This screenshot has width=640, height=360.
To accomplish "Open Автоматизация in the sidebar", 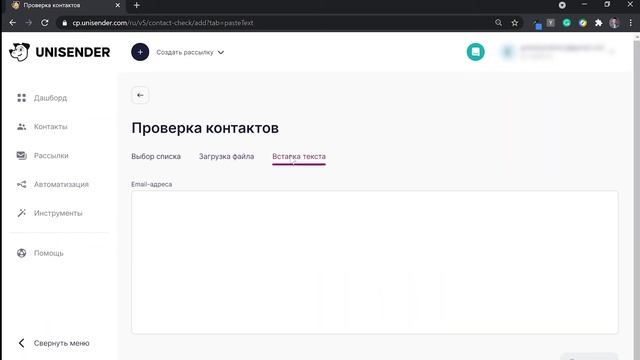I will (61, 184).
